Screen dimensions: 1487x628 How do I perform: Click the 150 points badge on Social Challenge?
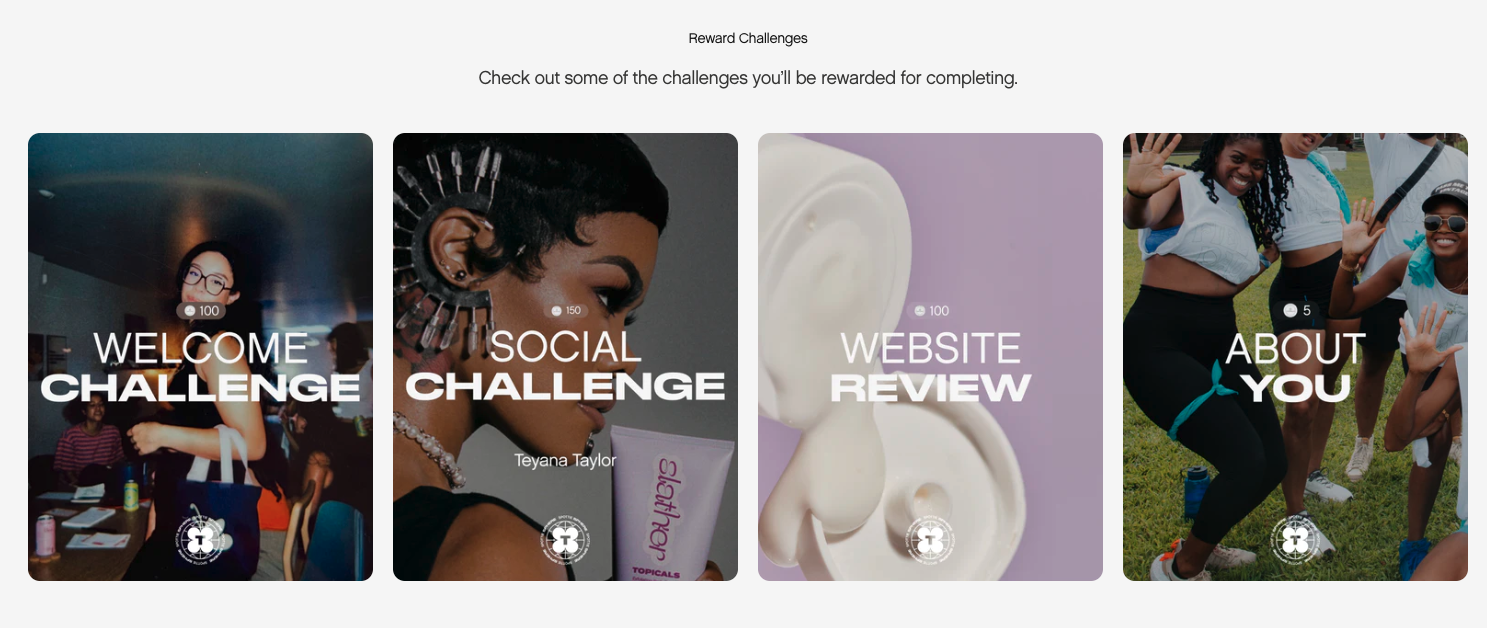click(566, 311)
